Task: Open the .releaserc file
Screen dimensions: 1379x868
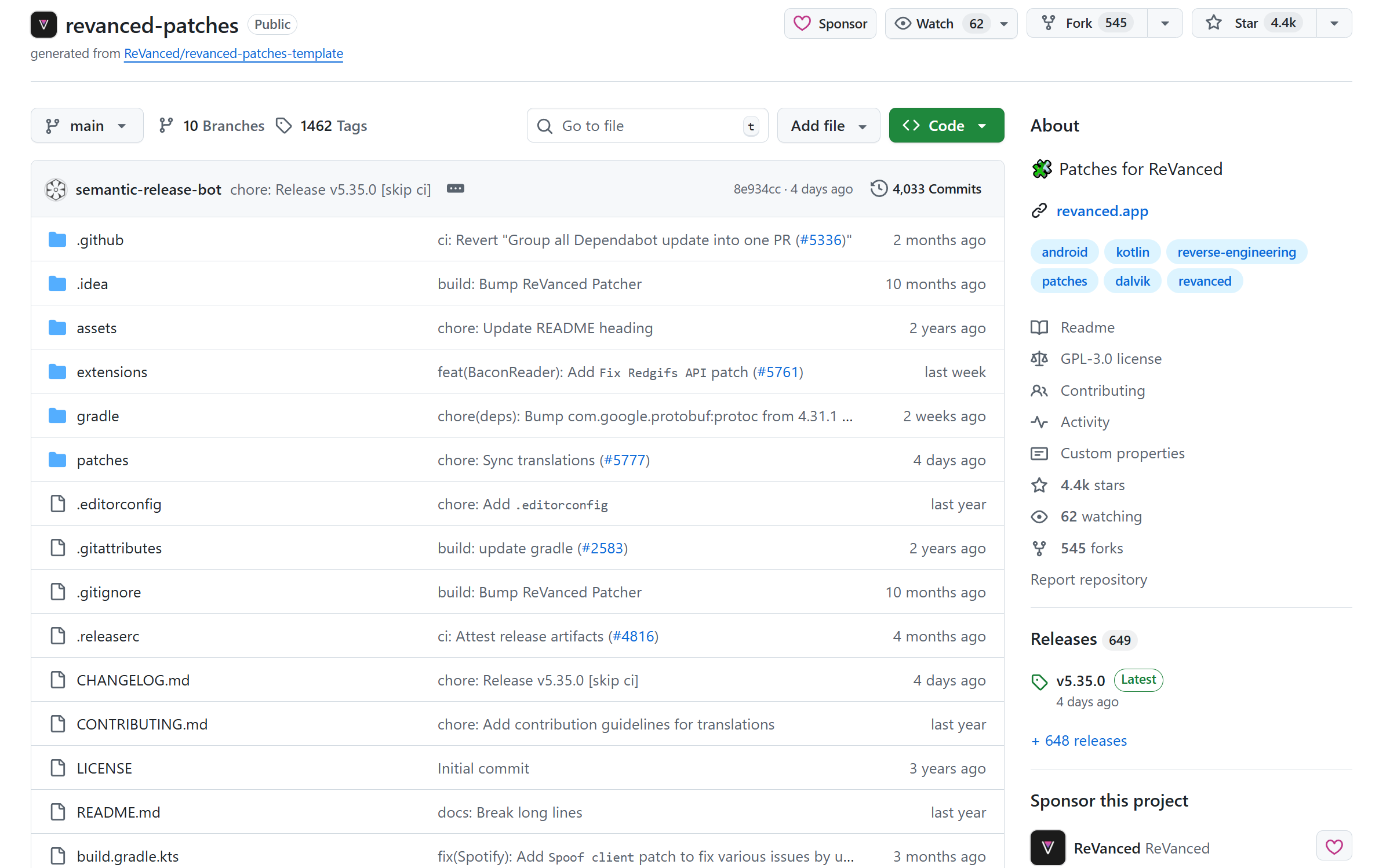Action: pyautogui.click(x=108, y=636)
